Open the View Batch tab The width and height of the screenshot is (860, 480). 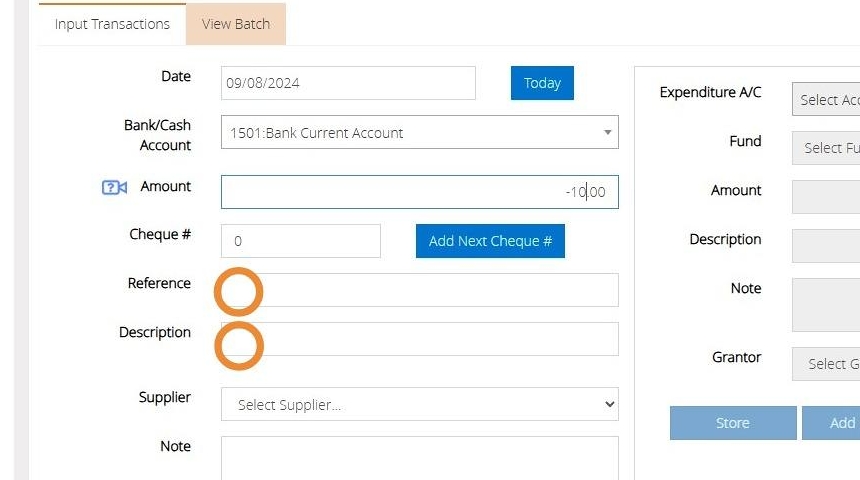(x=236, y=24)
